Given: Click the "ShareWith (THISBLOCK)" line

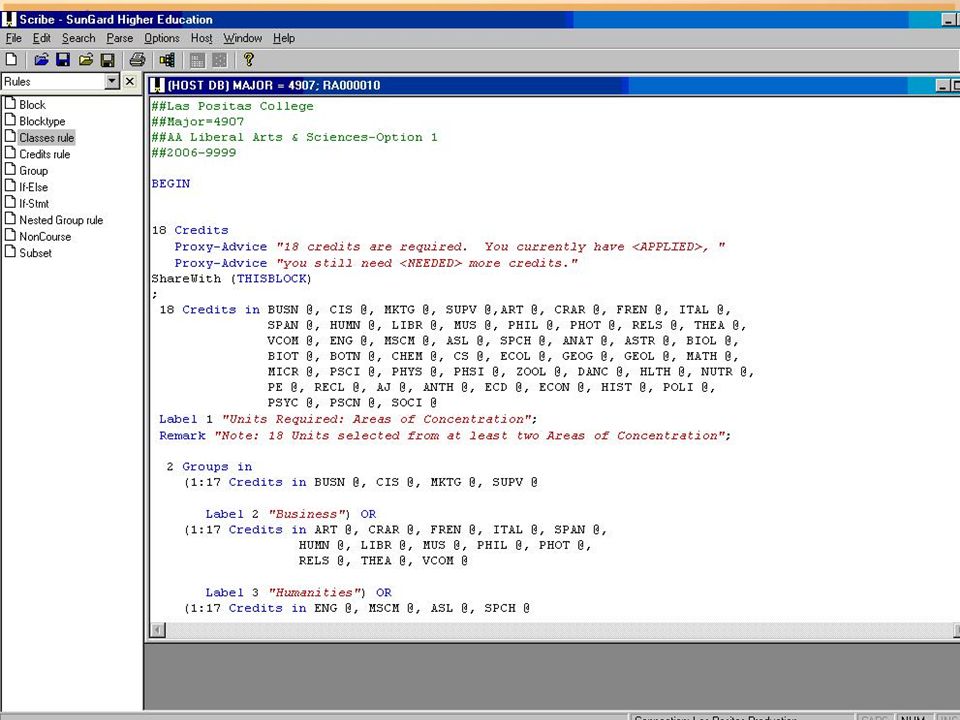Looking at the screenshot, I should (x=231, y=279).
